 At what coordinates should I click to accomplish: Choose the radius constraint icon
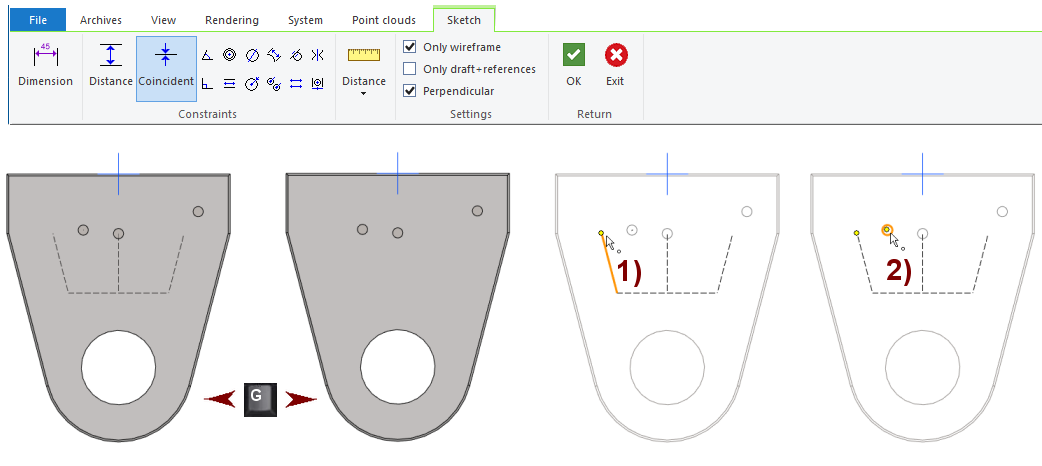251,84
